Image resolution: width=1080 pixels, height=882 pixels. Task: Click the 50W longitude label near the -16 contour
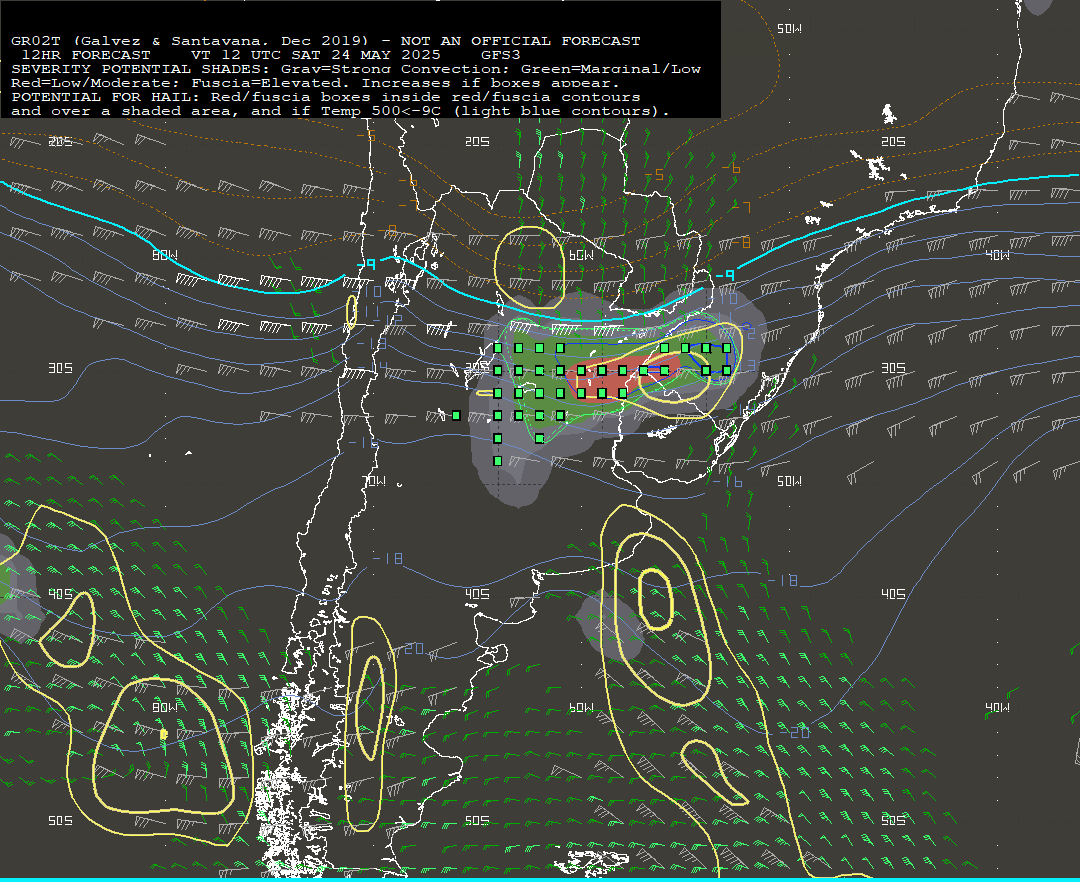pyautogui.click(x=789, y=481)
